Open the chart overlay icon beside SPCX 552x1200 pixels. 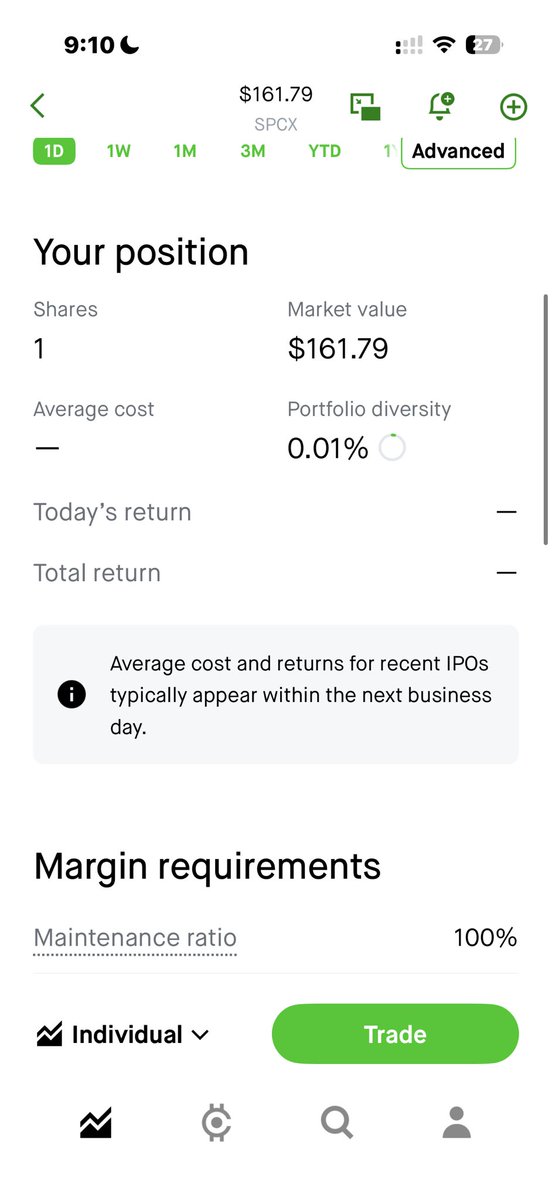tap(365, 107)
